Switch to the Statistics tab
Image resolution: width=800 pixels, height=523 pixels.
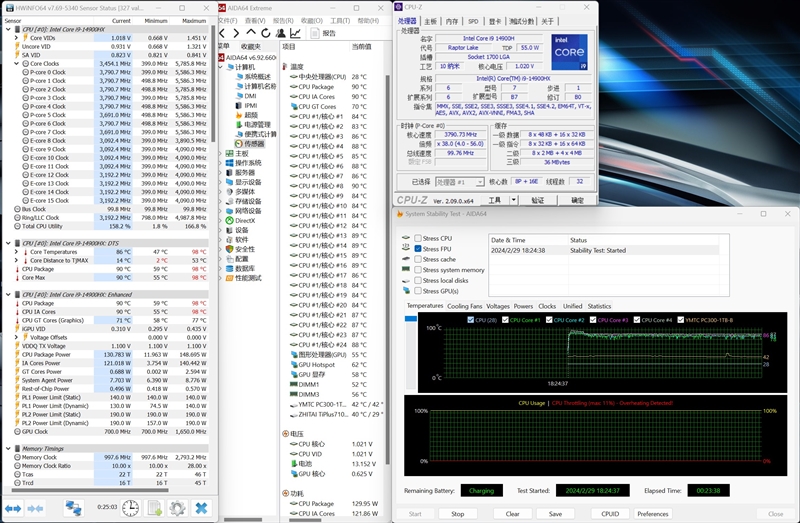pos(599,306)
